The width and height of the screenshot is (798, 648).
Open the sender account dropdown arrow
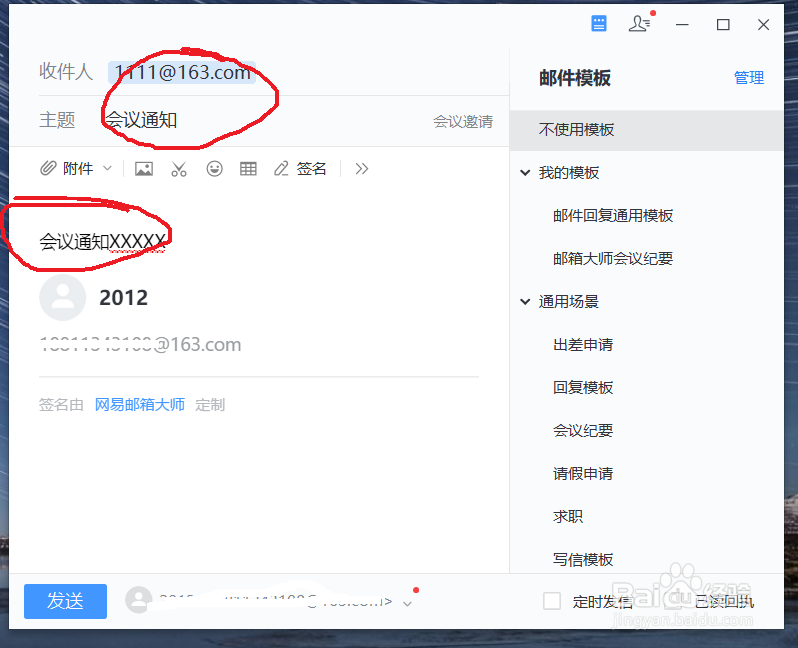coord(407,604)
